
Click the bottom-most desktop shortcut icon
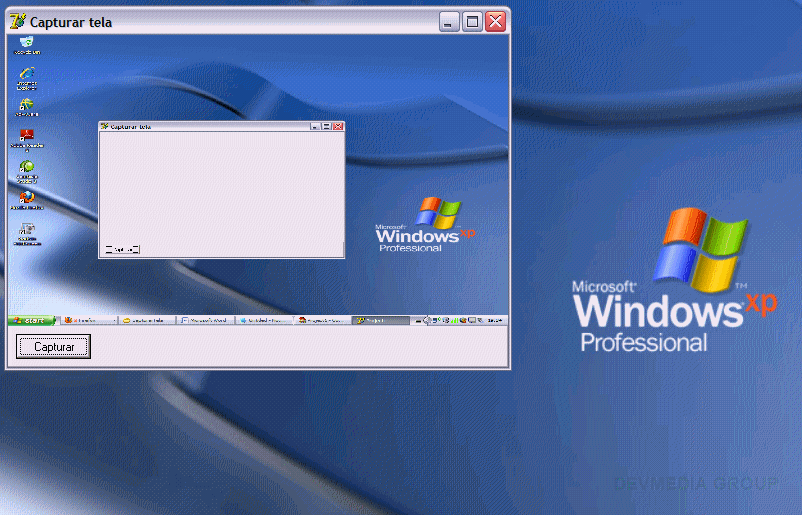click(27, 230)
